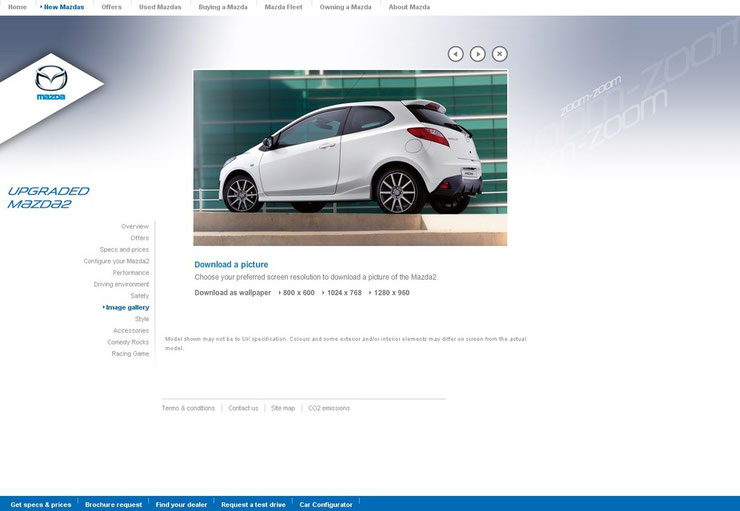Open Configure your Mazda2 page
Viewport: 740px width, 511px height.
coord(116,261)
